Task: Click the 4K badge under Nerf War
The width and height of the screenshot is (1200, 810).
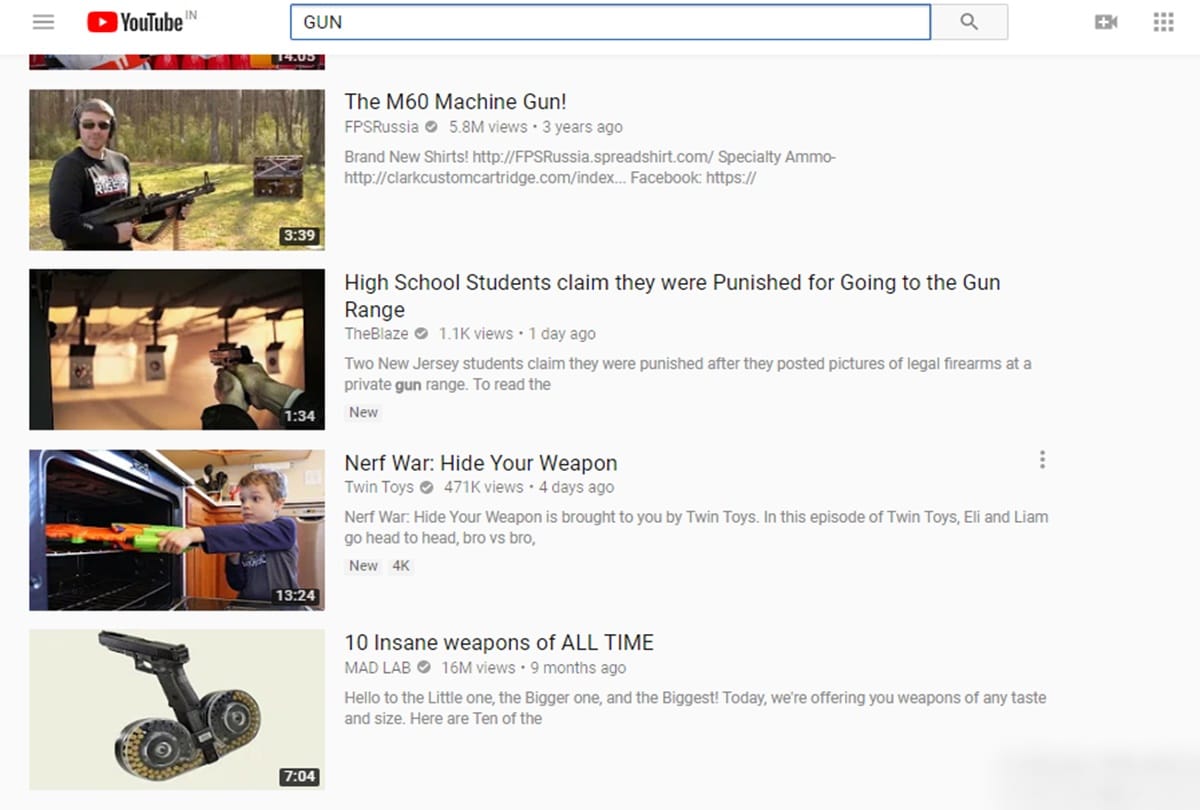Action: (x=401, y=566)
